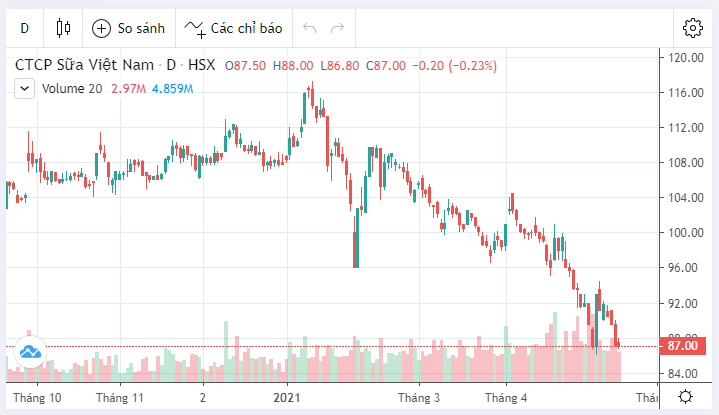Open chart settings gear in top toolbar
Image resolution: width=719 pixels, height=415 pixels.
692,27
